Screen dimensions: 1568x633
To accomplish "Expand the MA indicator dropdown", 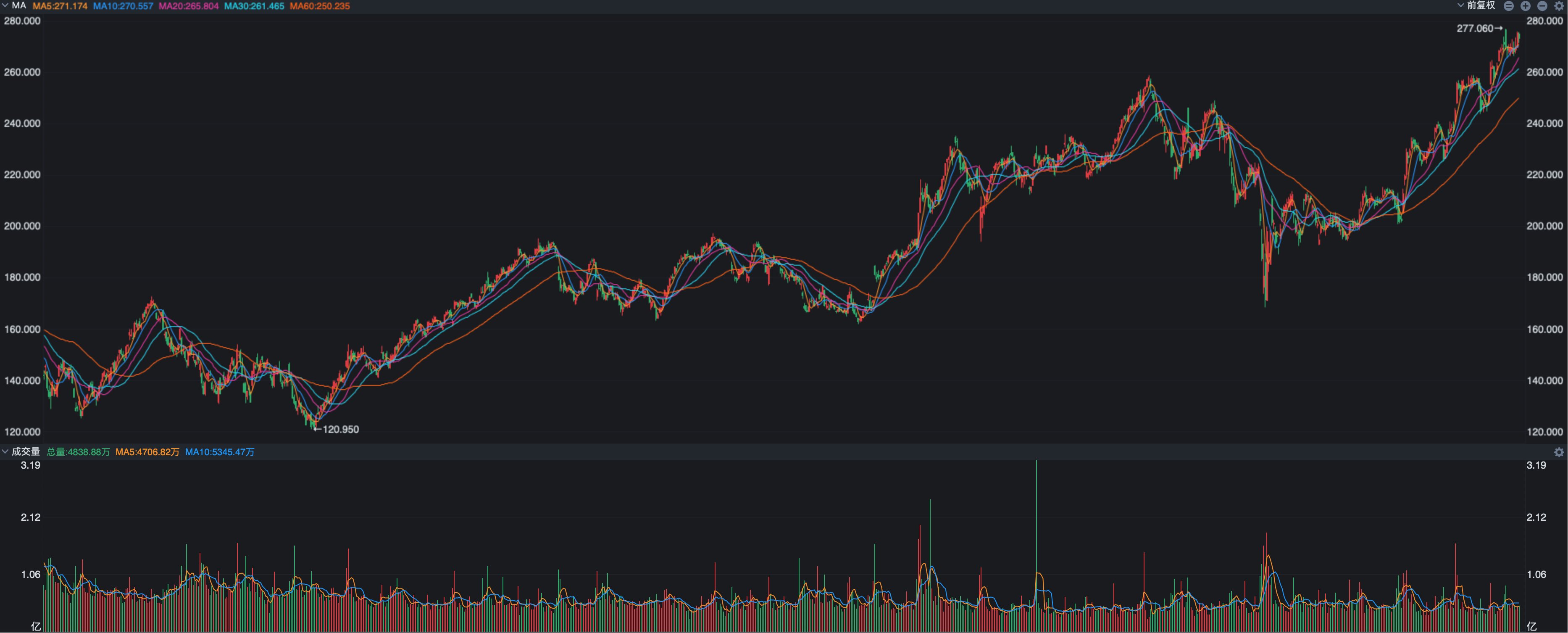I will tap(5, 5).
